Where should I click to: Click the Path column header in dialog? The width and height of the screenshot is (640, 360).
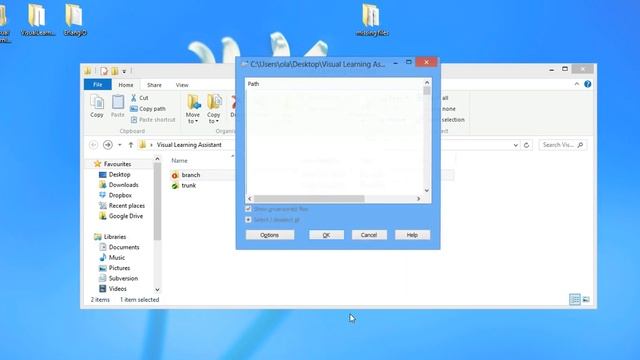pyautogui.click(x=253, y=84)
